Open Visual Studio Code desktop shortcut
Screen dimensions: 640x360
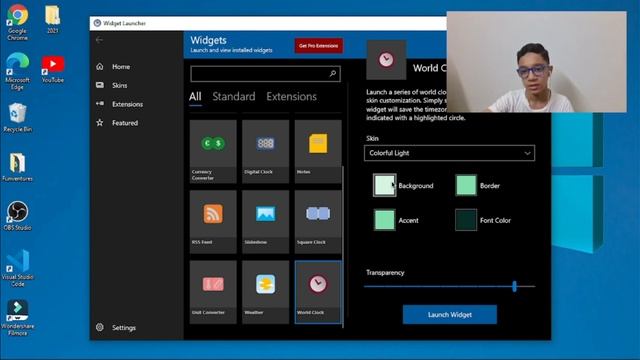tap(17, 268)
